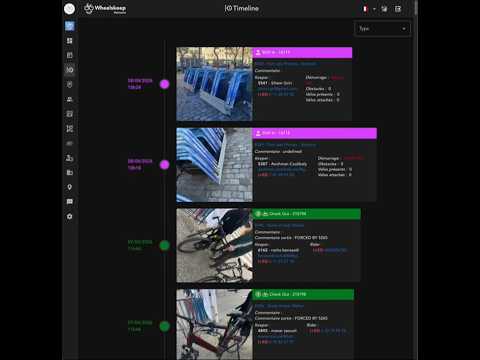Screen dimensions: 480x360
Task: Select the lower green timeline dot
Action: coord(164,326)
